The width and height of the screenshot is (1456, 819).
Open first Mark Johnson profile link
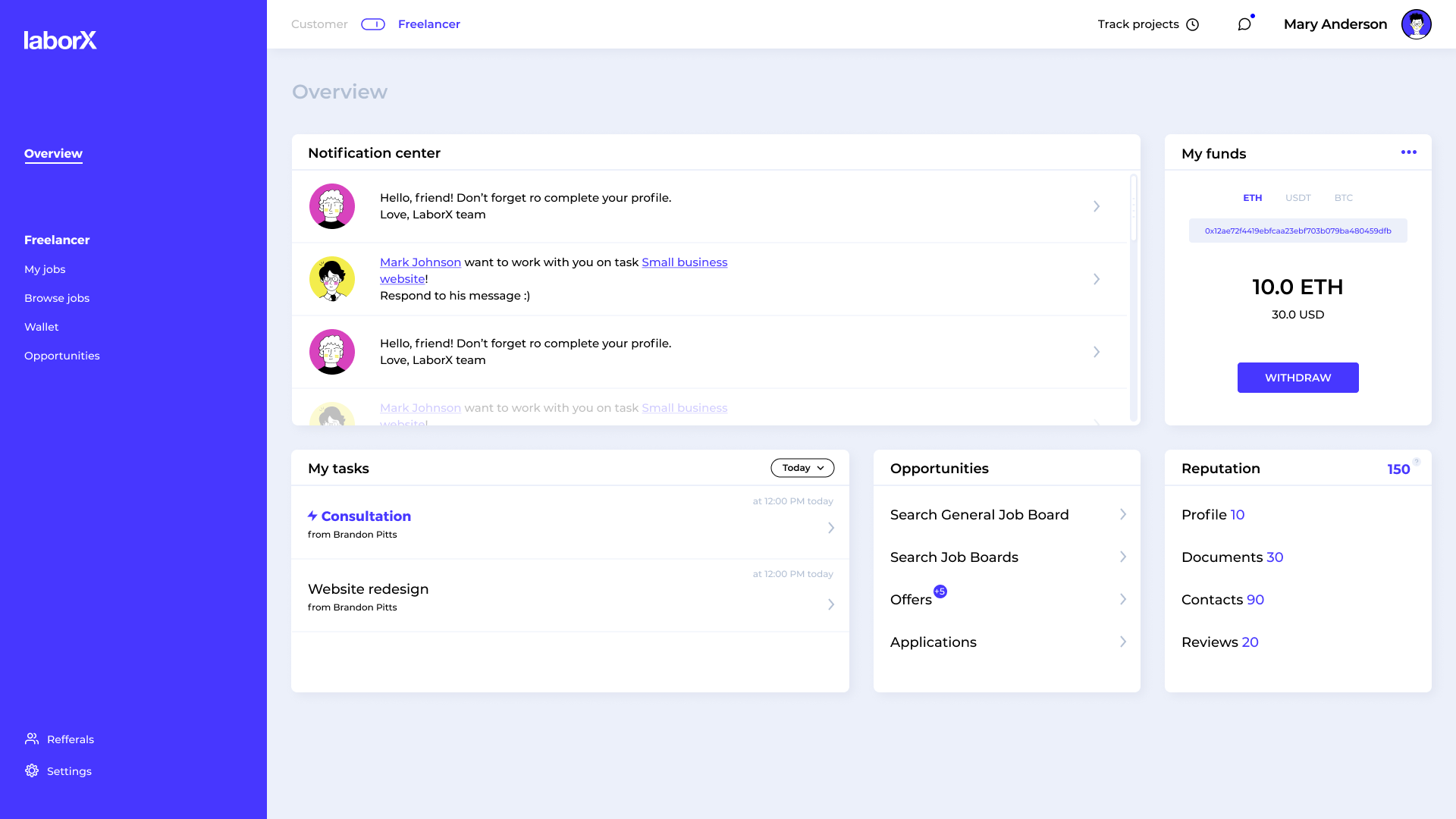pyautogui.click(x=420, y=262)
